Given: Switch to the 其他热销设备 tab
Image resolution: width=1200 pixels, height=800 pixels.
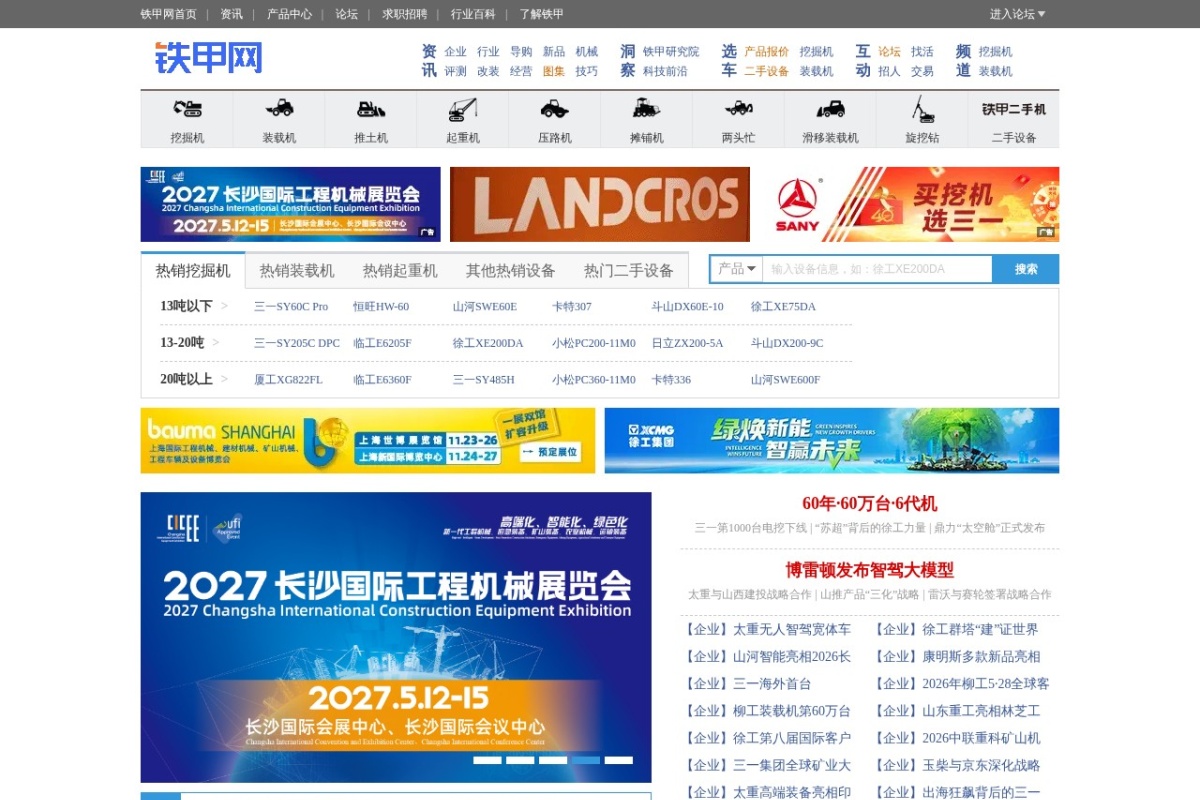Looking at the screenshot, I should [x=511, y=270].
